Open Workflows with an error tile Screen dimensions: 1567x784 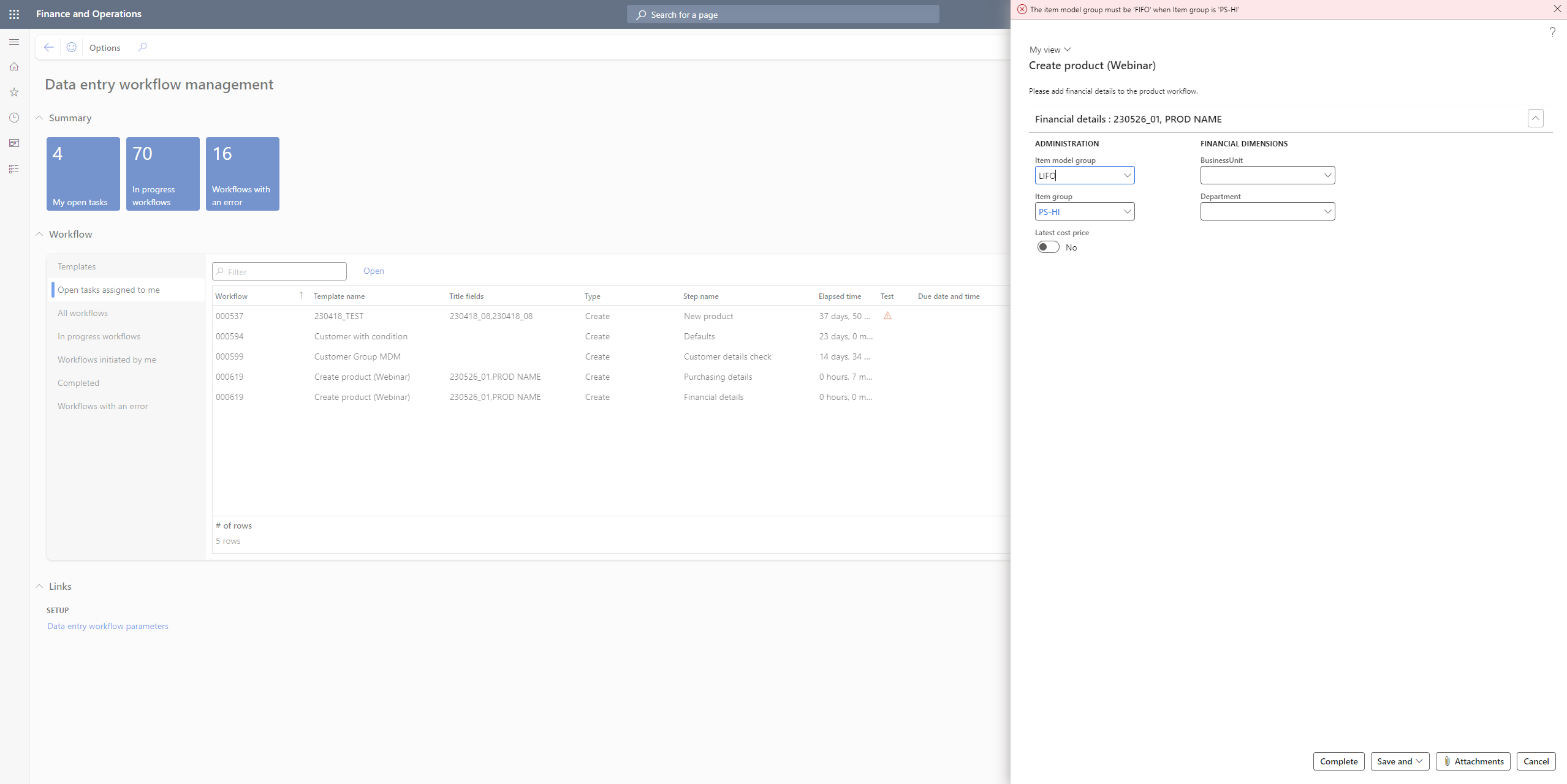point(243,174)
